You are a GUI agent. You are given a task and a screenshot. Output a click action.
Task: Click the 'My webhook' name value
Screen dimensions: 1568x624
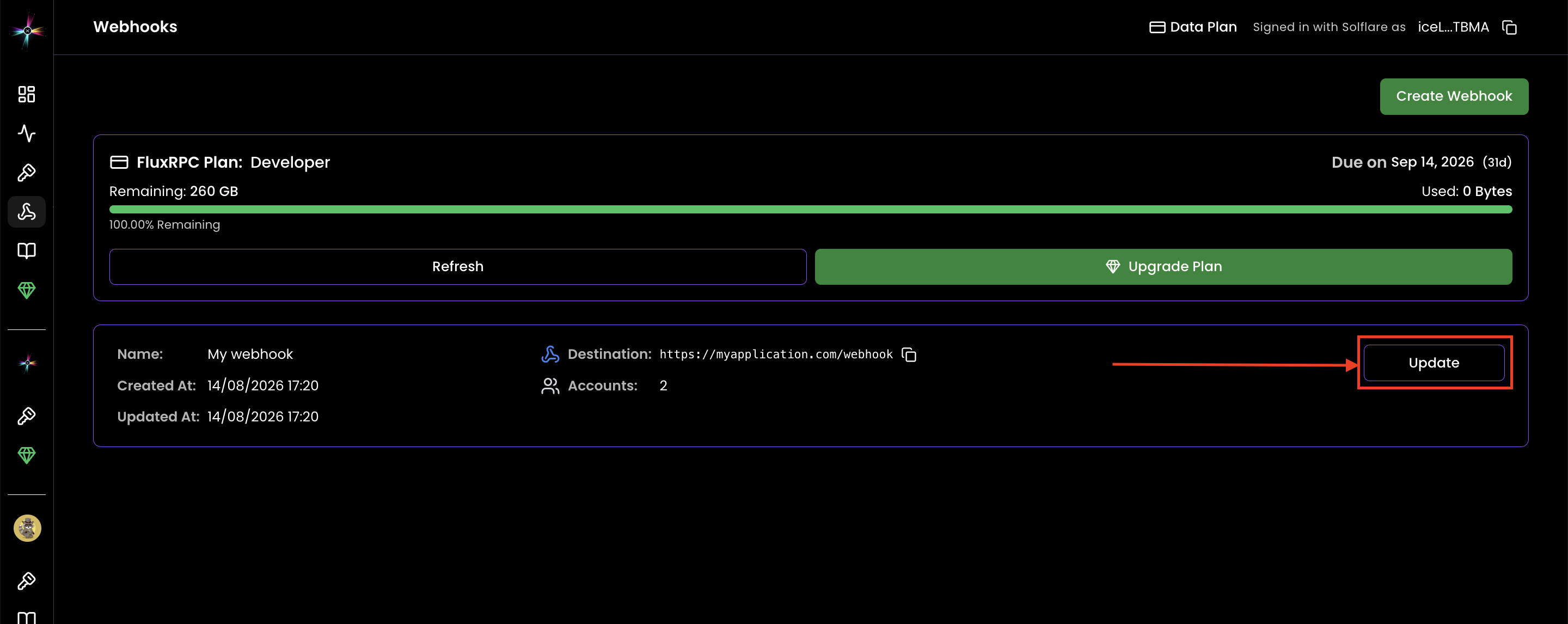click(x=250, y=354)
